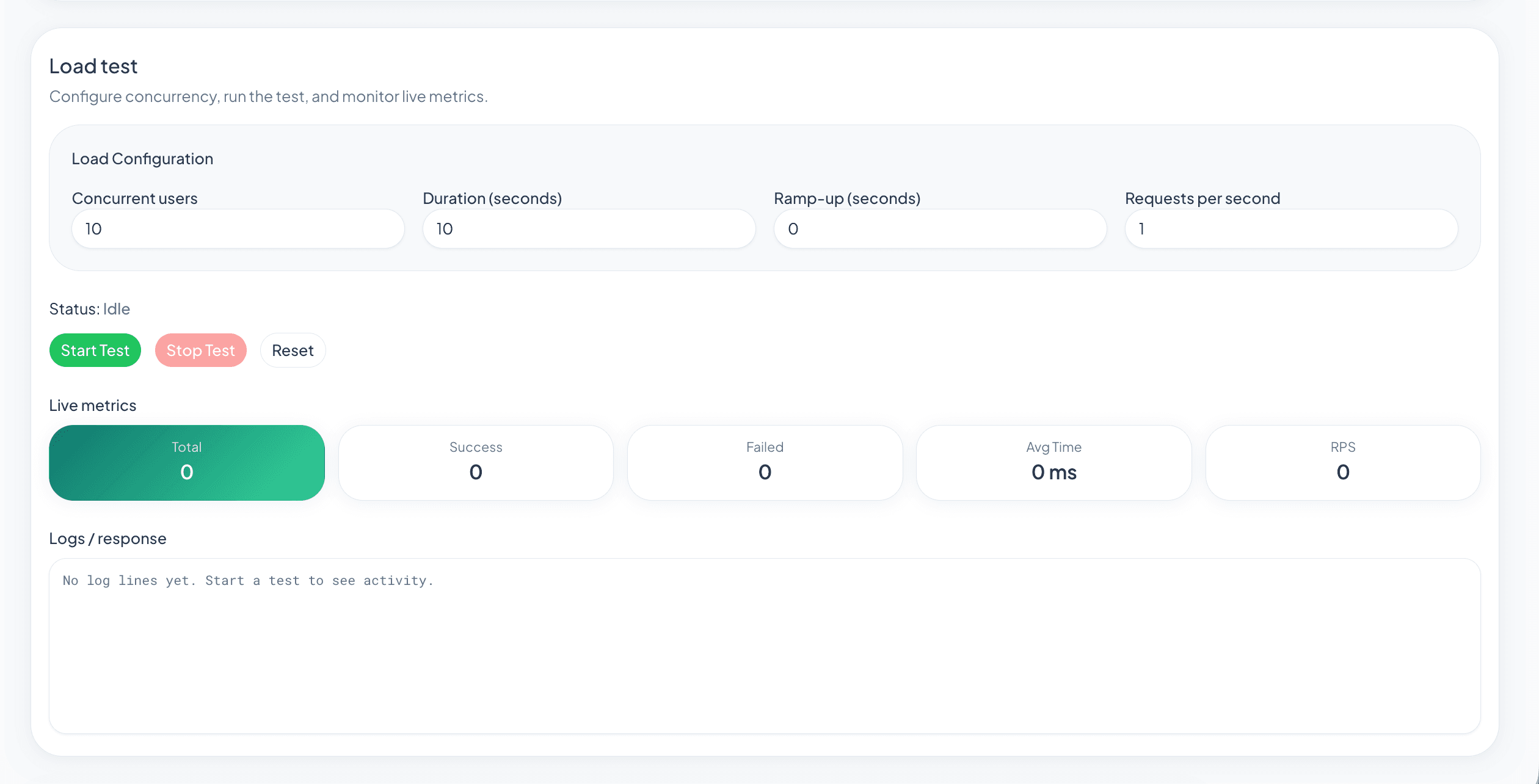Image resolution: width=1539 pixels, height=784 pixels.
Task: View the Failed metric card
Action: (x=765, y=463)
